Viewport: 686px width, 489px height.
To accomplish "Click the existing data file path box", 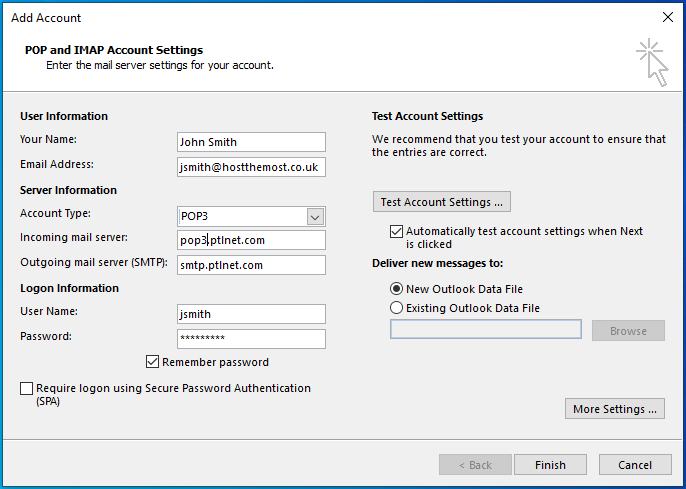I will [x=485, y=330].
